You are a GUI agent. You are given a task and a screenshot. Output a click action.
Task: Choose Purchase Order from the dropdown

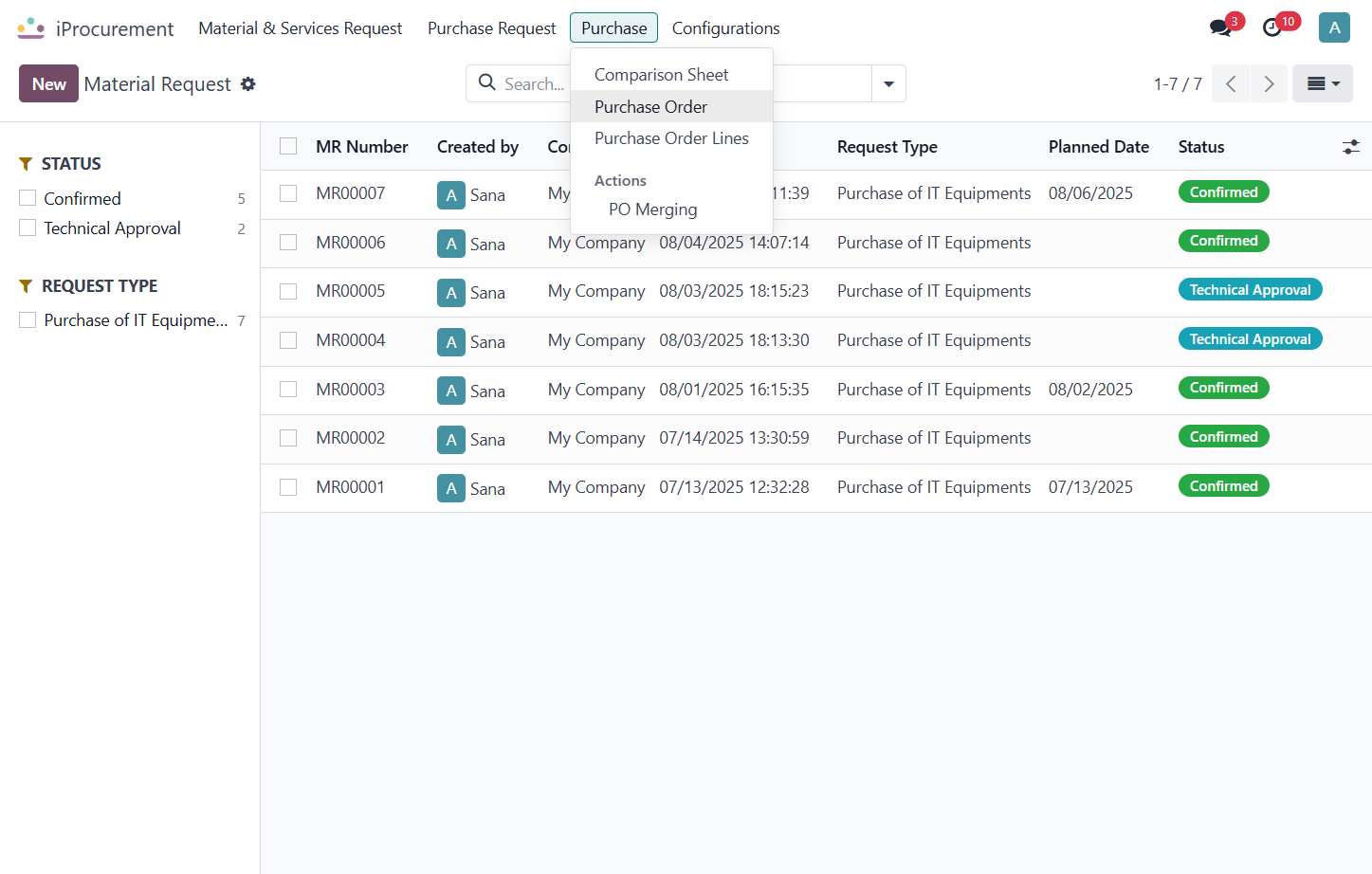click(671, 106)
